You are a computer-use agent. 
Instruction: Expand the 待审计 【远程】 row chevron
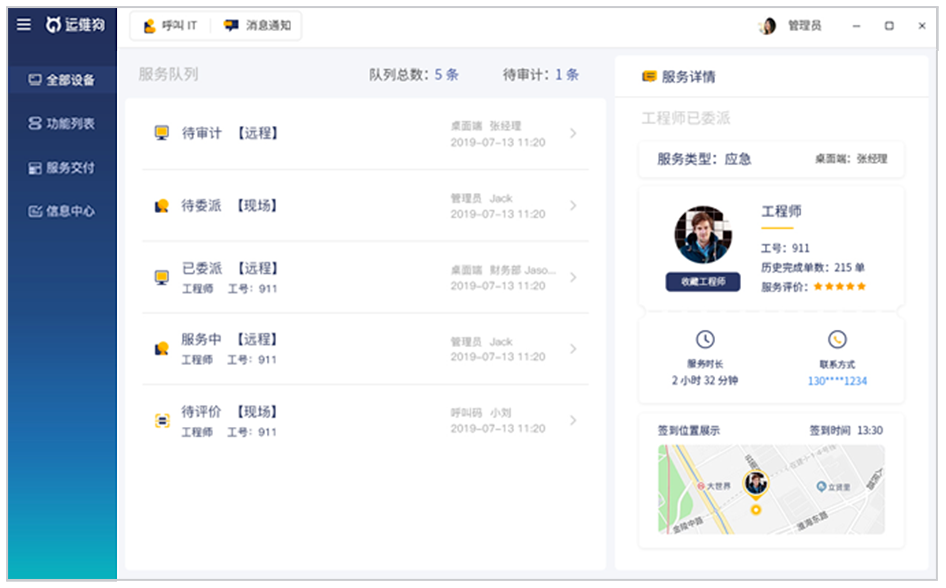573,133
